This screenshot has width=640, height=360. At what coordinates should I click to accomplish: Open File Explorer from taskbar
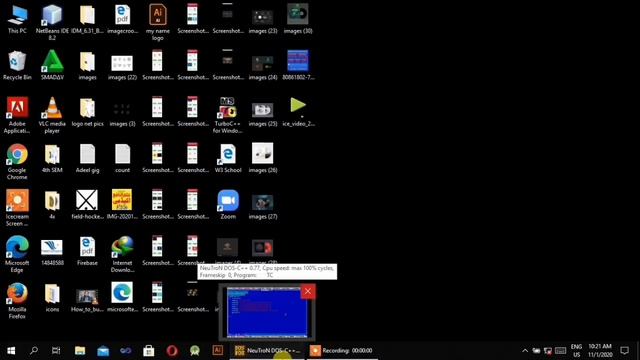pos(80,351)
